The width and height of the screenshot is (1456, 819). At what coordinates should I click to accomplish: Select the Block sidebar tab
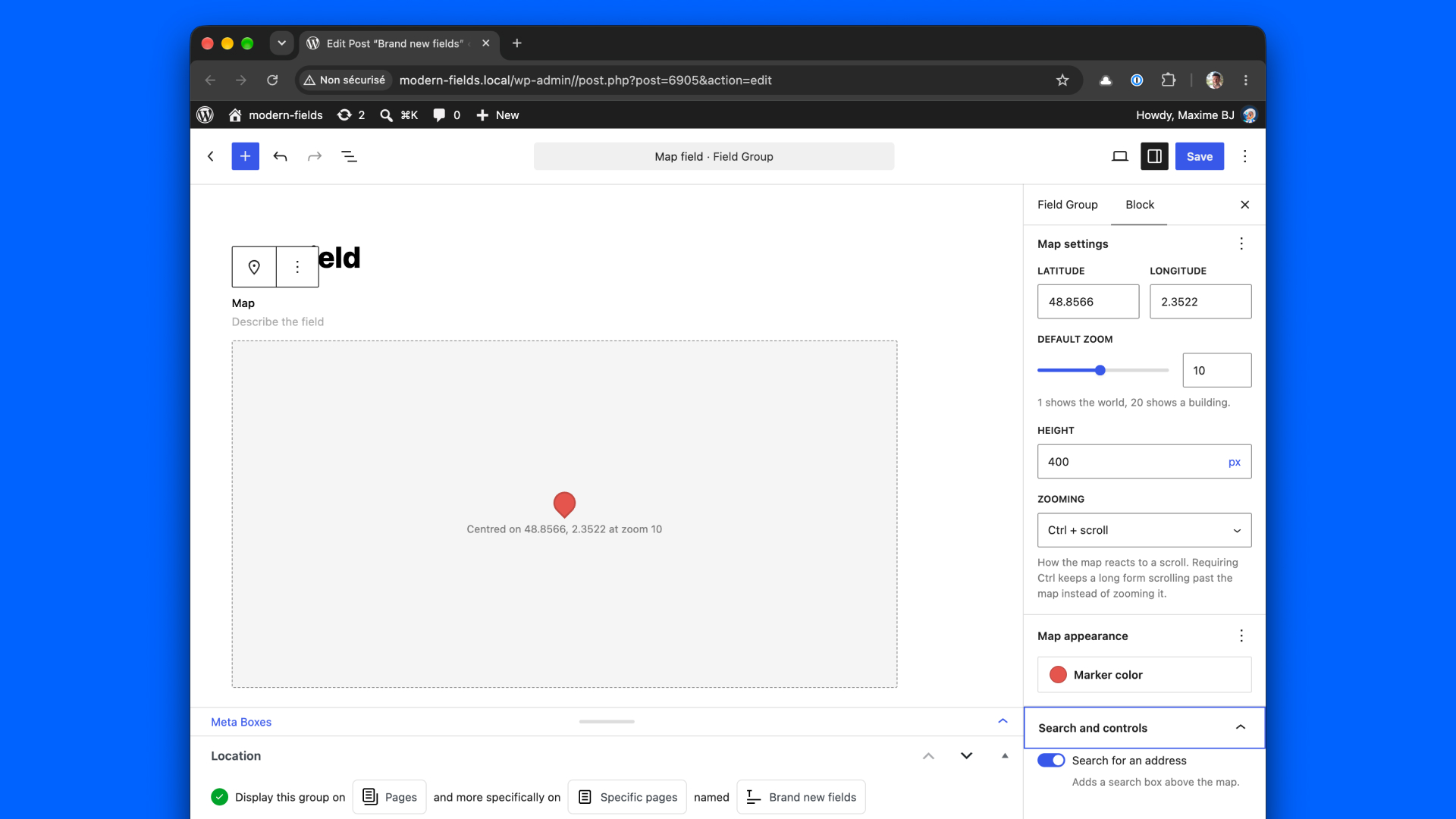[1139, 205]
